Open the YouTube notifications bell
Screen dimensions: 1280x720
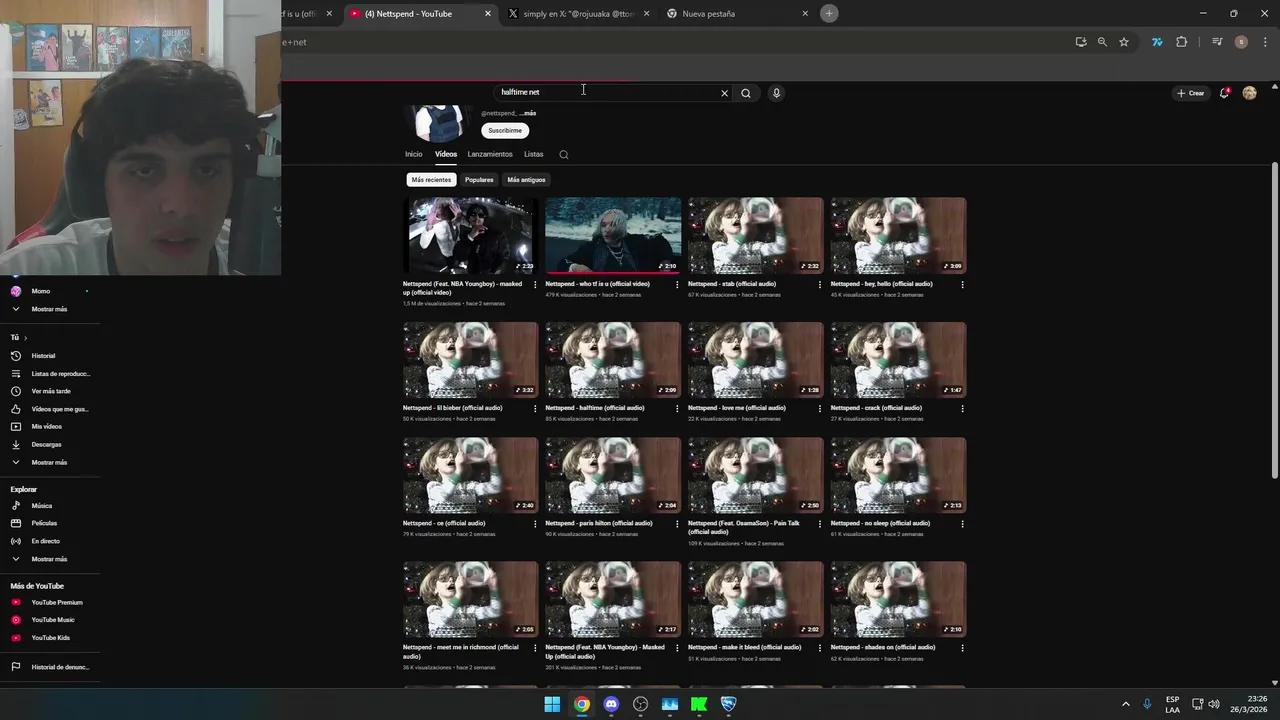pos(1224,93)
